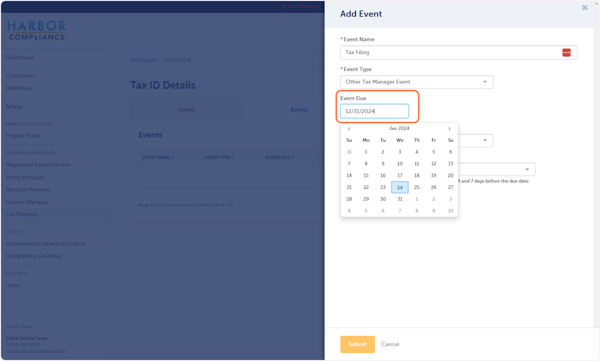This screenshot has height=361, width=600.
Task: Open the Event Type dropdown
Action: tap(416, 82)
